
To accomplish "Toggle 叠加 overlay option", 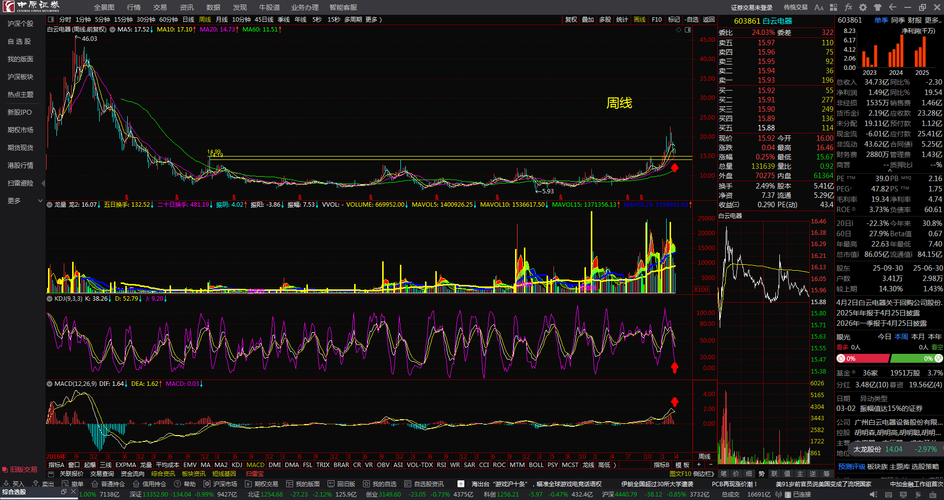I will coord(588,19).
